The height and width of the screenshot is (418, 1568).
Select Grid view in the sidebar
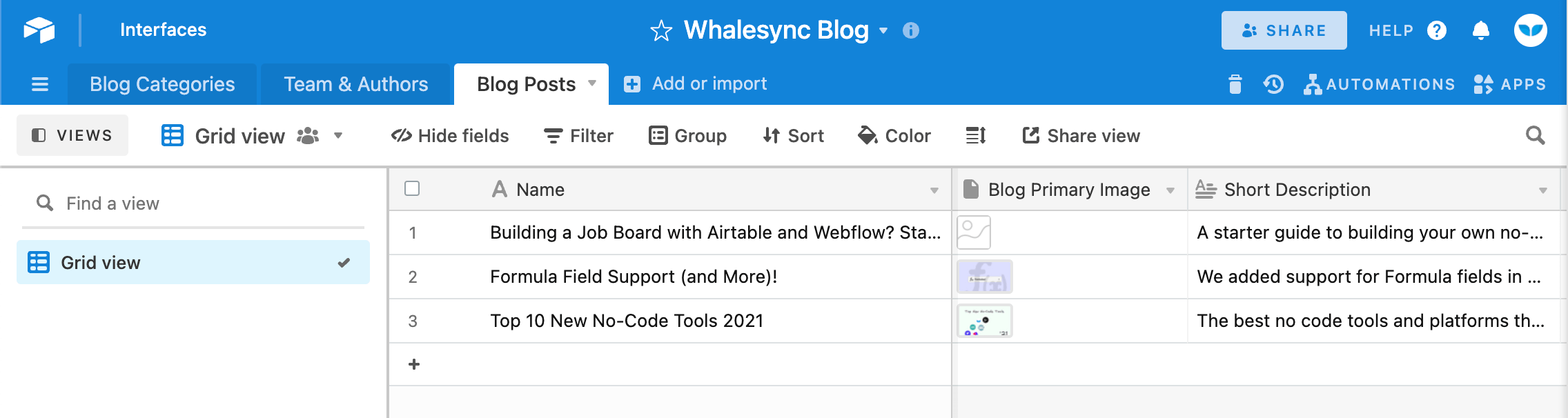coord(193,262)
